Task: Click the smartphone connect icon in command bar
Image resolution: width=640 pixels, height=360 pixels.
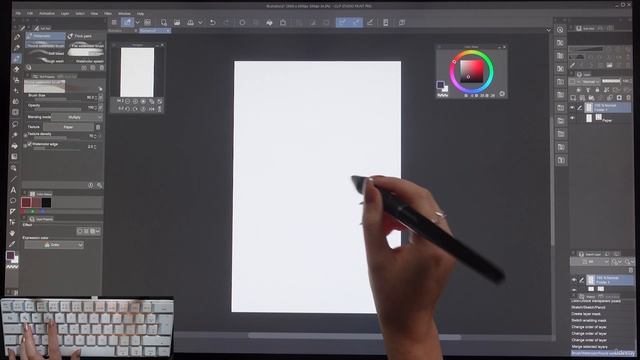Action: pyautogui.click(x=385, y=22)
